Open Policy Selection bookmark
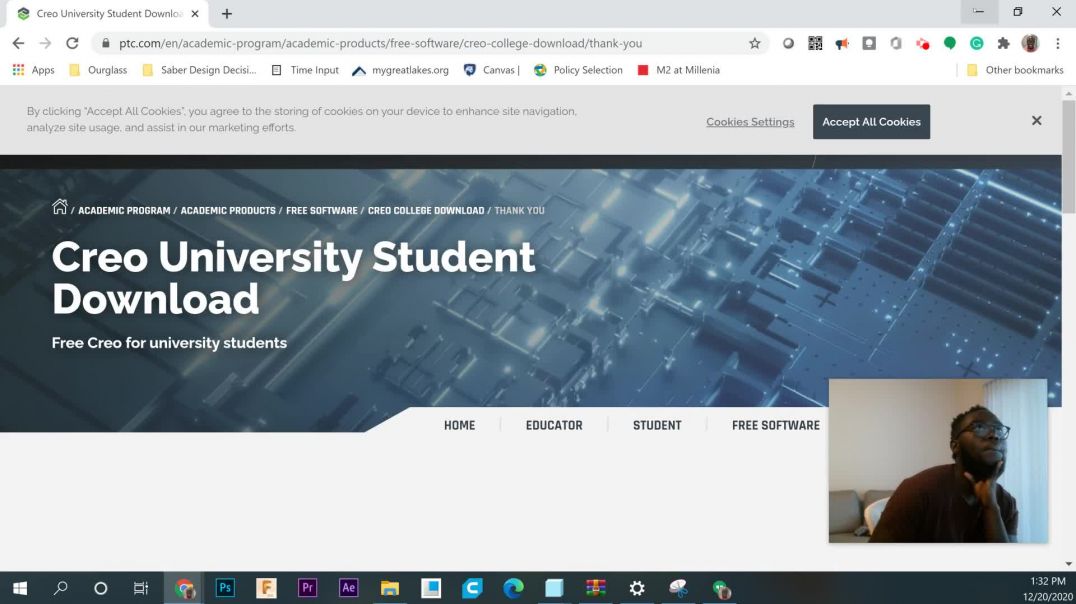Screen dimensions: 1076x604 pyautogui.click(x=578, y=70)
